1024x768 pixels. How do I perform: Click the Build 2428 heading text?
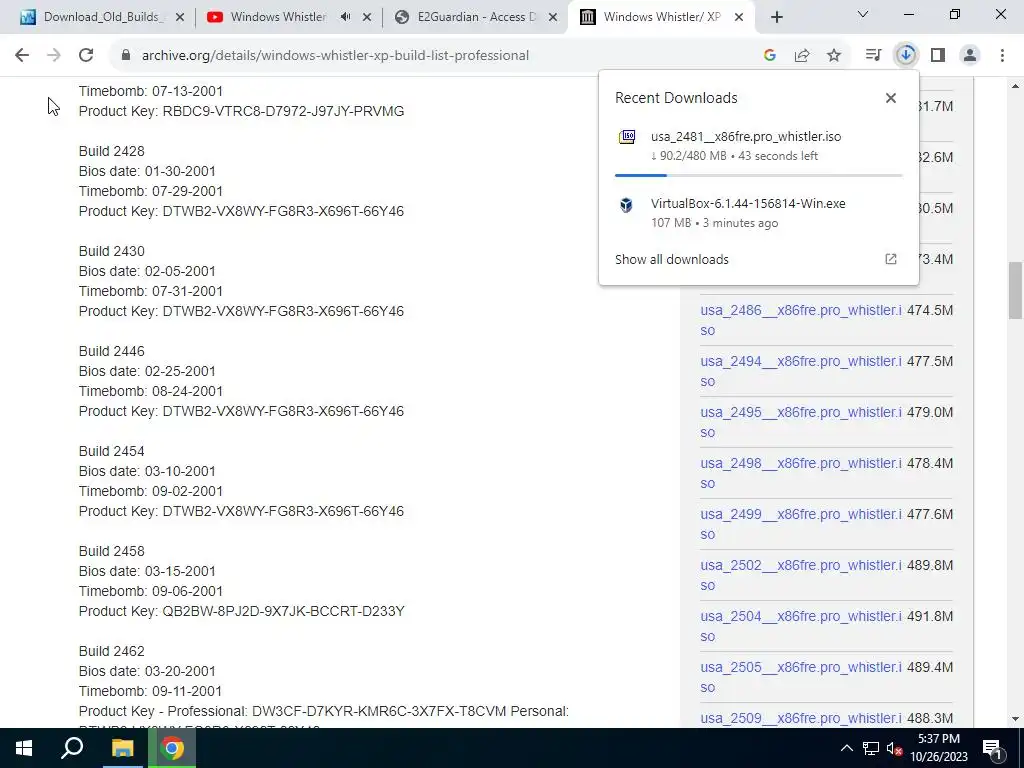pos(112,151)
